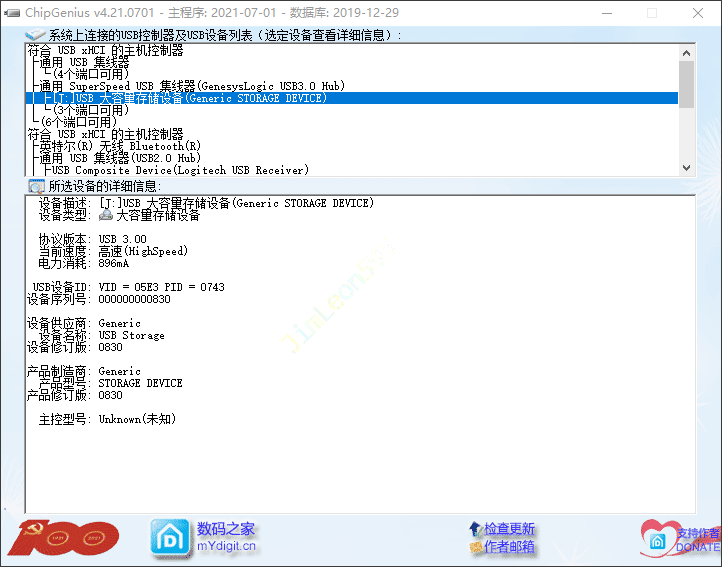
Task: Select Logitech USB Receiver composite device
Action: point(178,170)
